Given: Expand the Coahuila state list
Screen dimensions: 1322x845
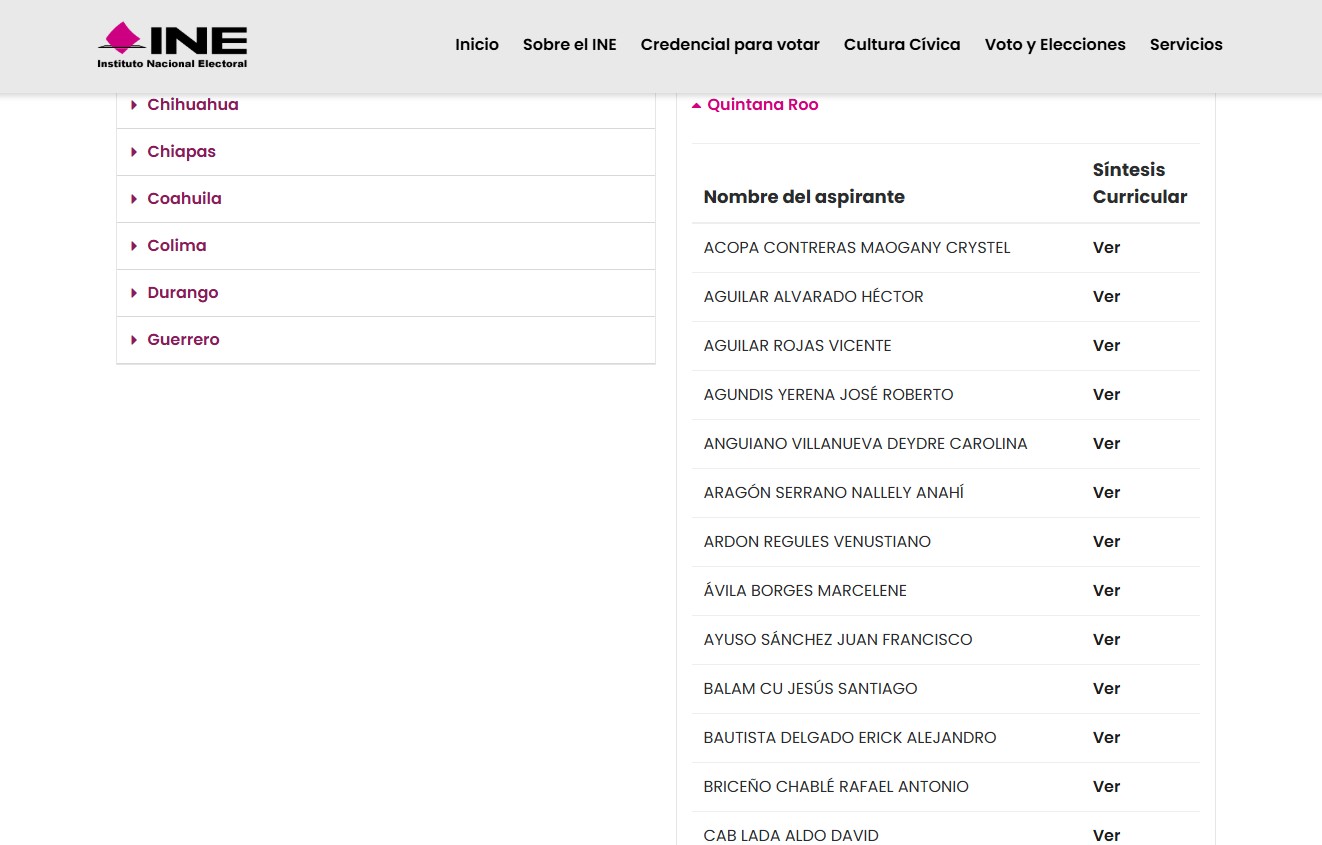Looking at the screenshot, I should pos(184,199).
